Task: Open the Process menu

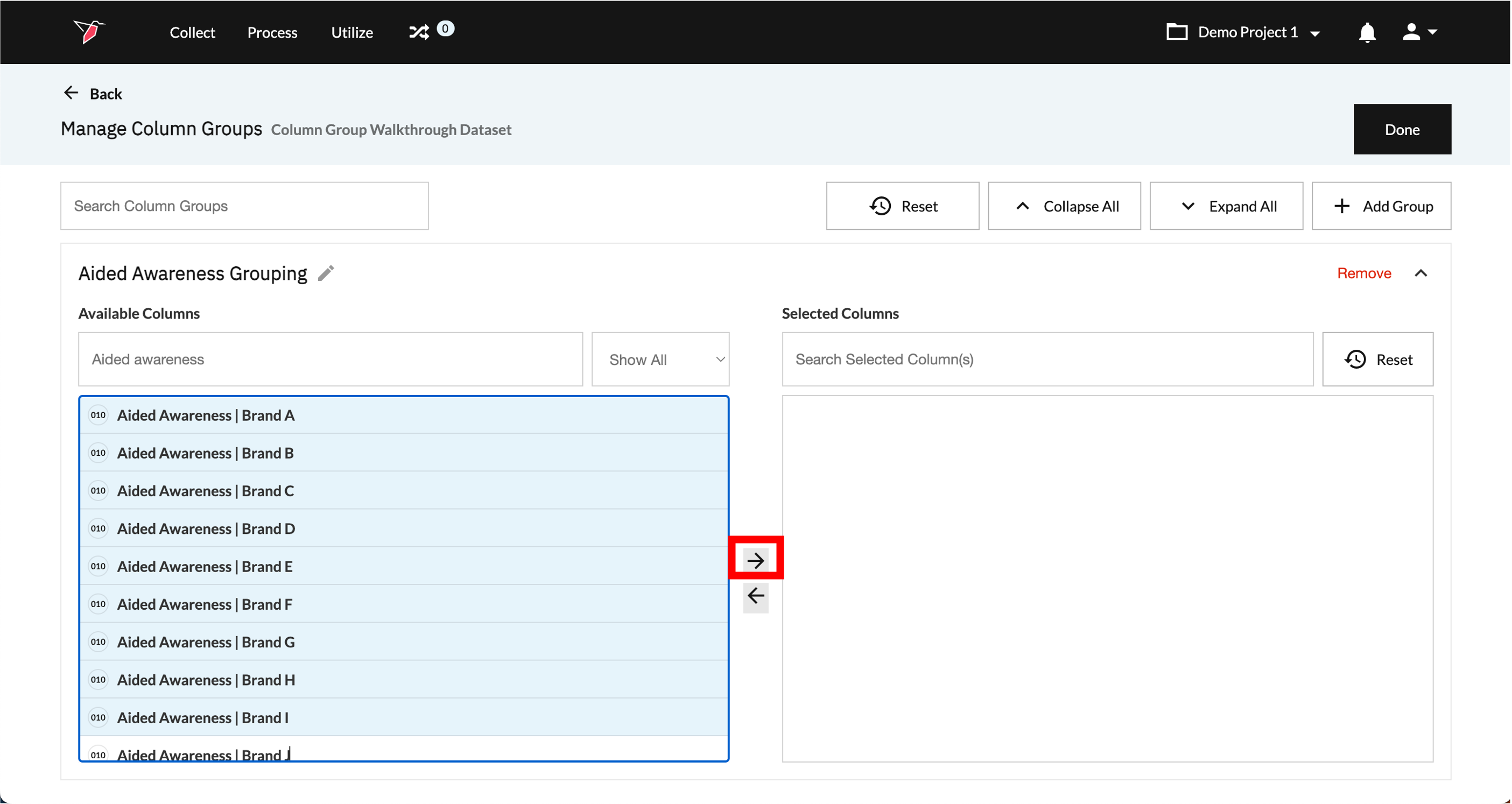Action: [x=272, y=32]
